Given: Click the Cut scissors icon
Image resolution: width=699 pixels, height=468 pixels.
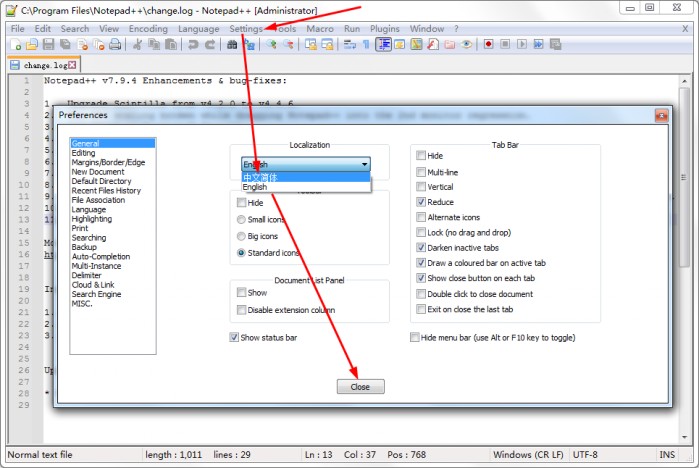Looking at the screenshot, I should (x=138, y=45).
